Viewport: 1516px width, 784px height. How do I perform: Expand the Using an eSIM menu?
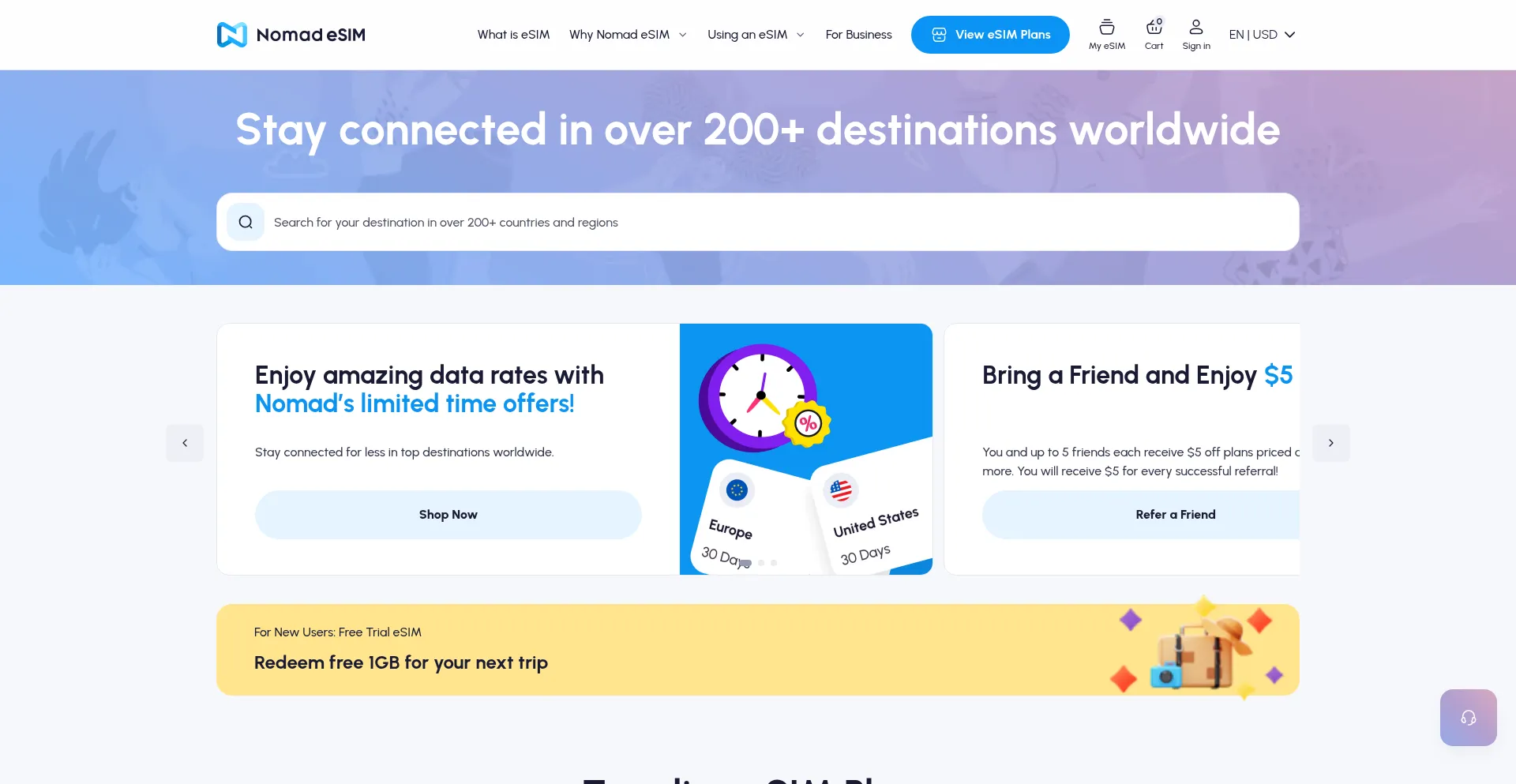pyautogui.click(x=755, y=34)
